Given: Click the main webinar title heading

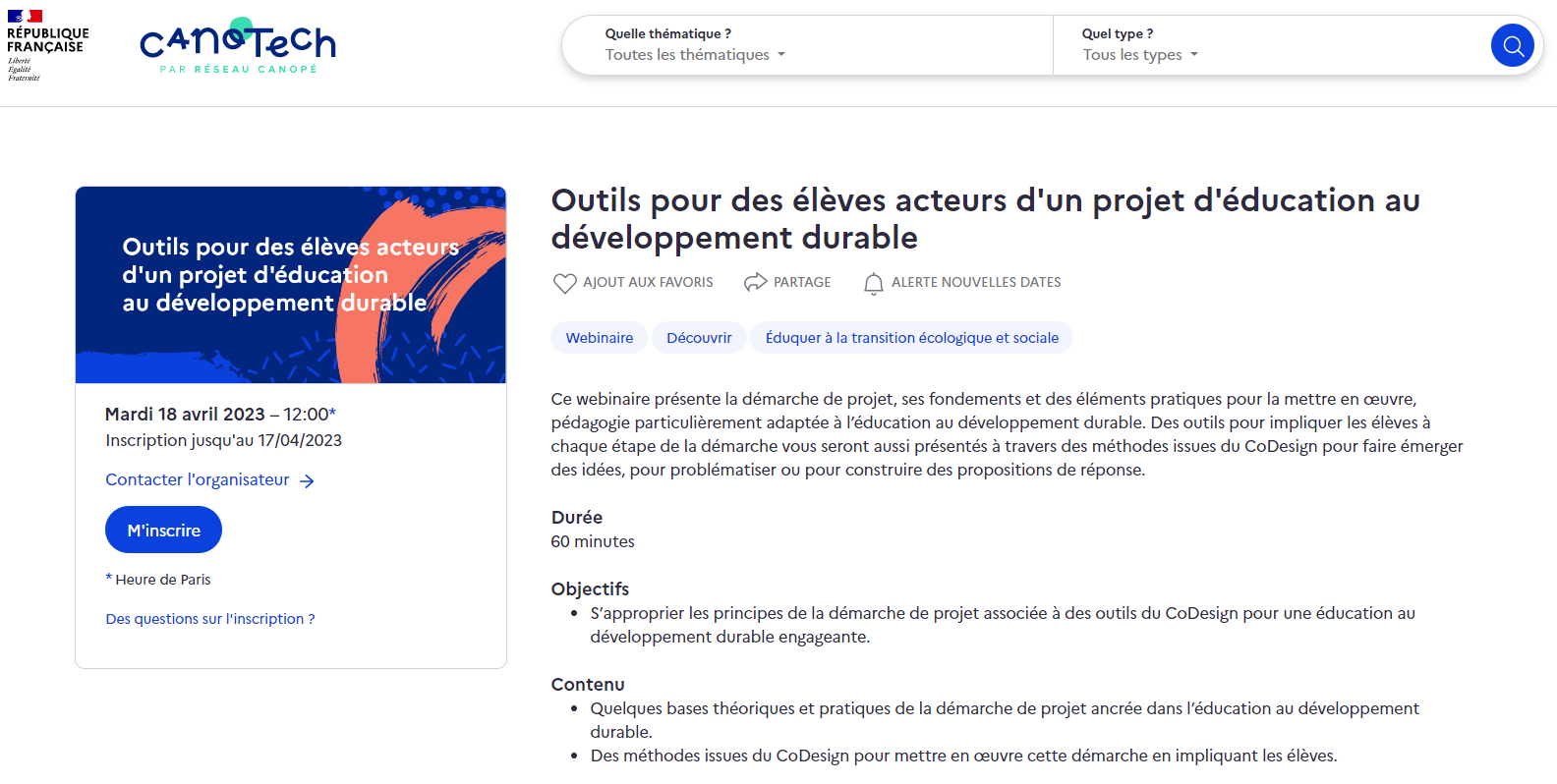Looking at the screenshot, I should (x=985, y=218).
